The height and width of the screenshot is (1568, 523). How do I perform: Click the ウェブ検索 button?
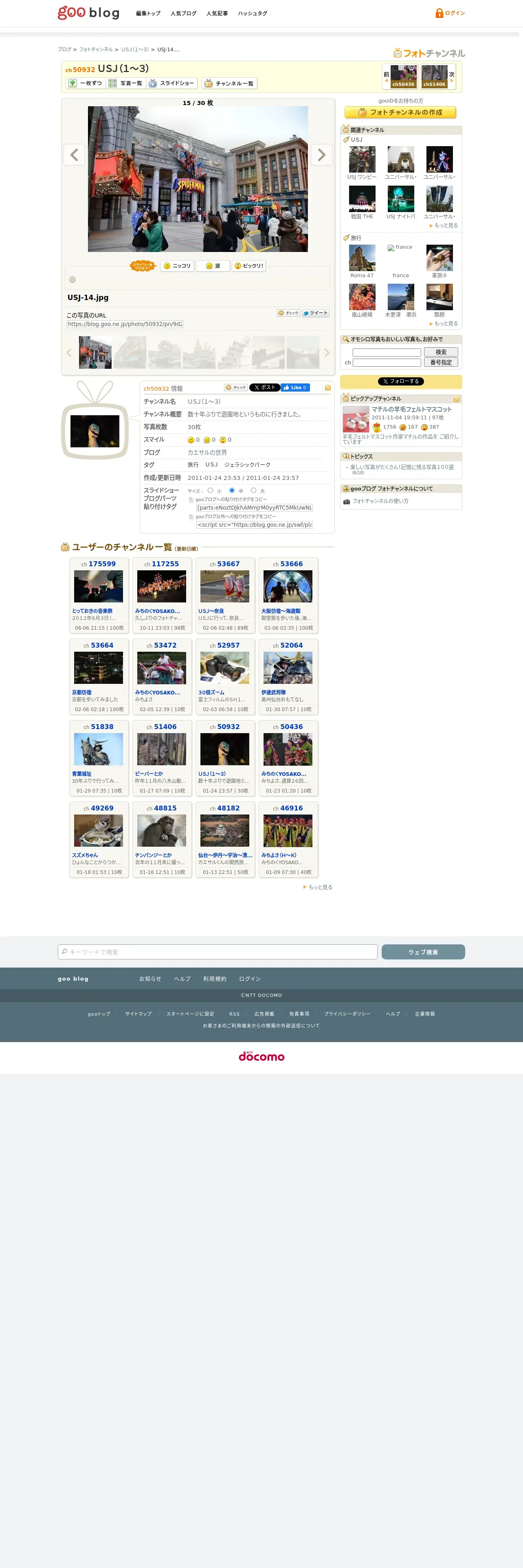point(423,952)
